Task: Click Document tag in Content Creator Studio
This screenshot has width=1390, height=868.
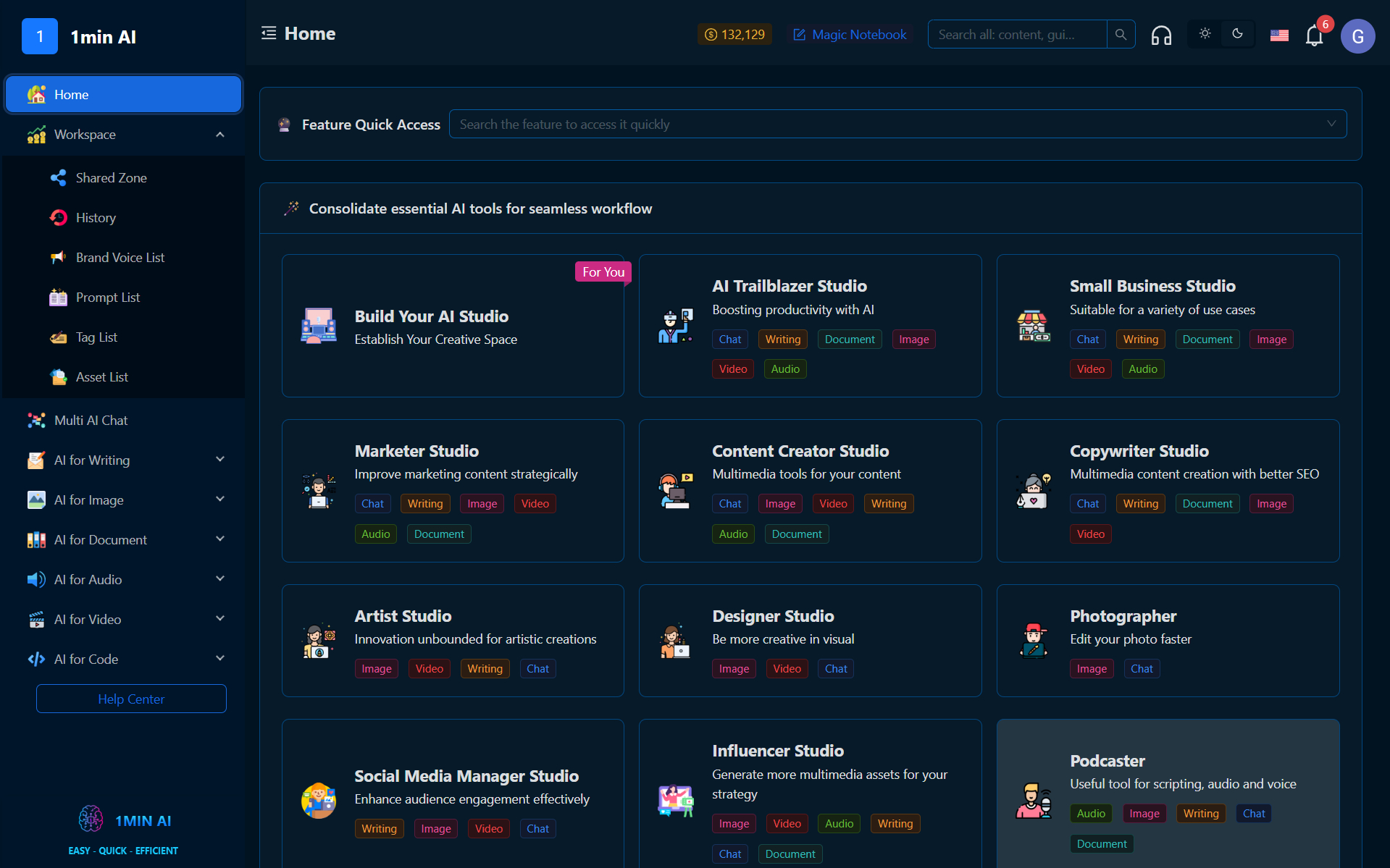Action: point(797,534)
